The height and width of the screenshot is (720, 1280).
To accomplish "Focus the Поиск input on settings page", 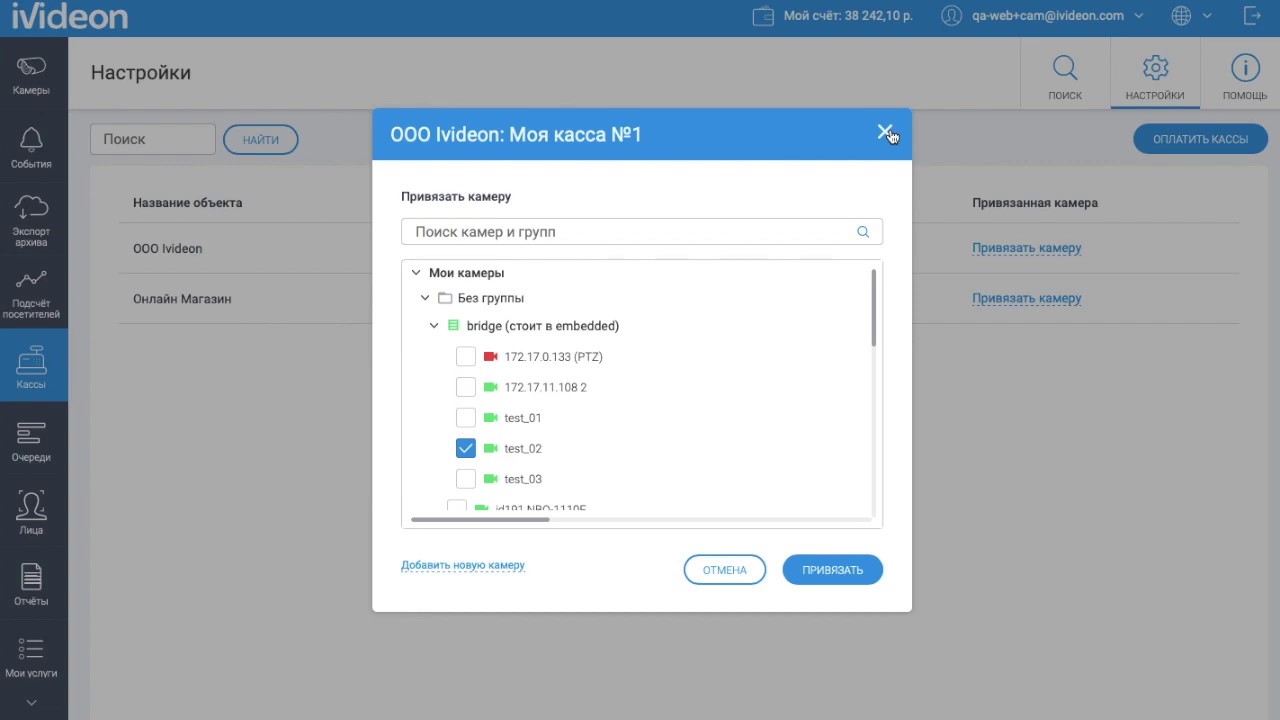I will pyautogui.click(x=153, y=139).
